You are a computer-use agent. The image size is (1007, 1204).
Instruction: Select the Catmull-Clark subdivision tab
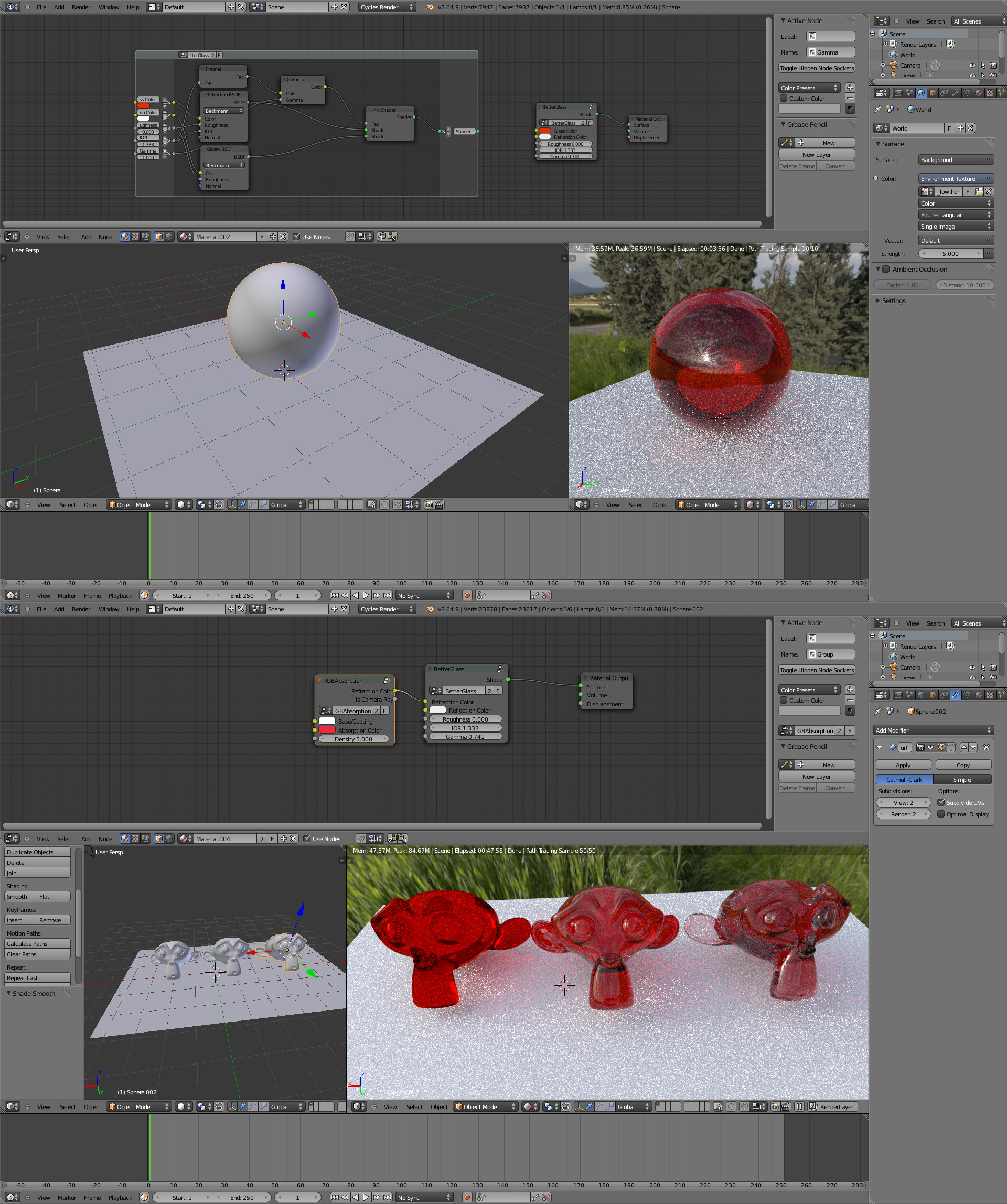point(904,779)
